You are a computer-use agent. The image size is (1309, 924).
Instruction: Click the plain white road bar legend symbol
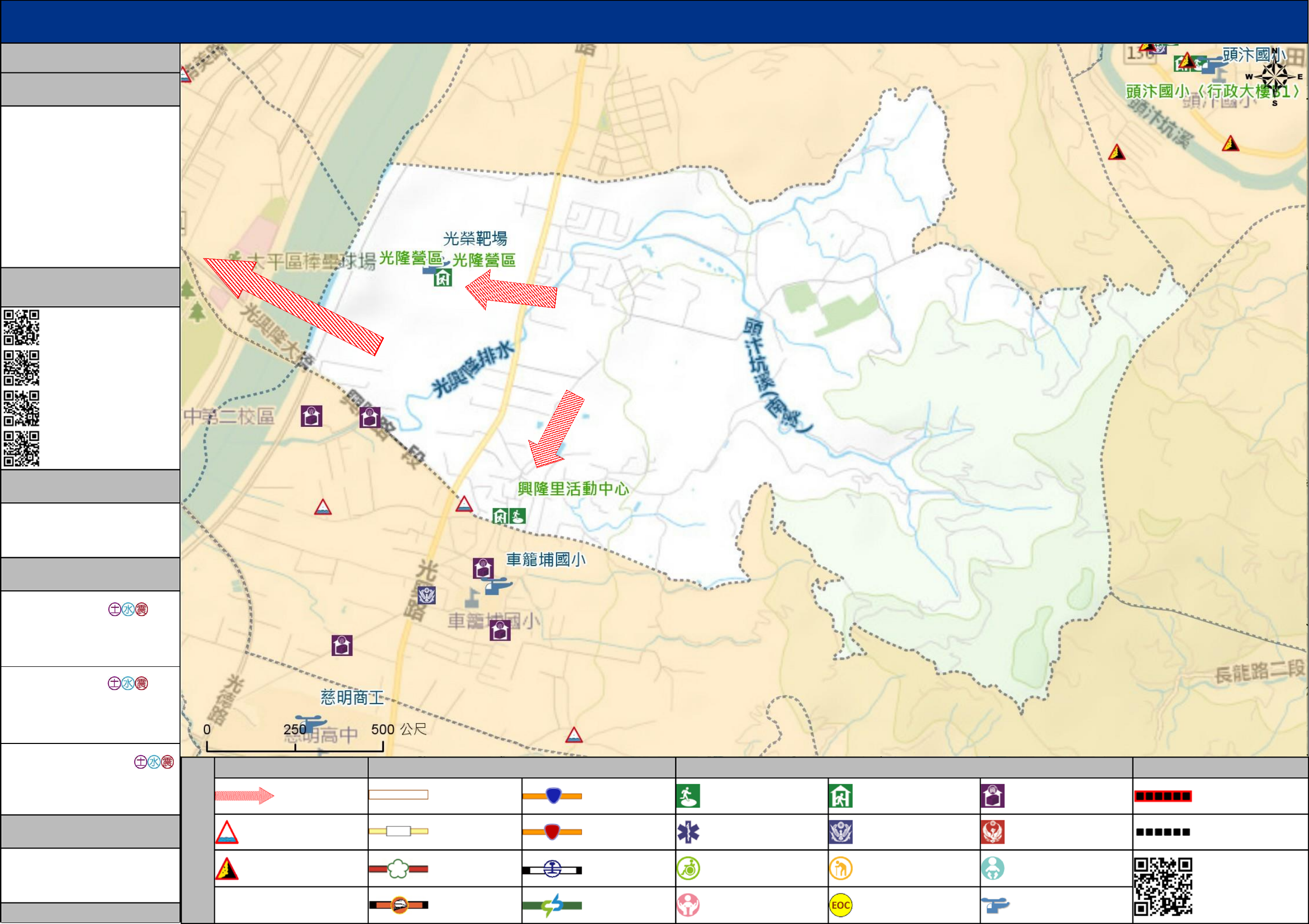(x=398, y=795)
